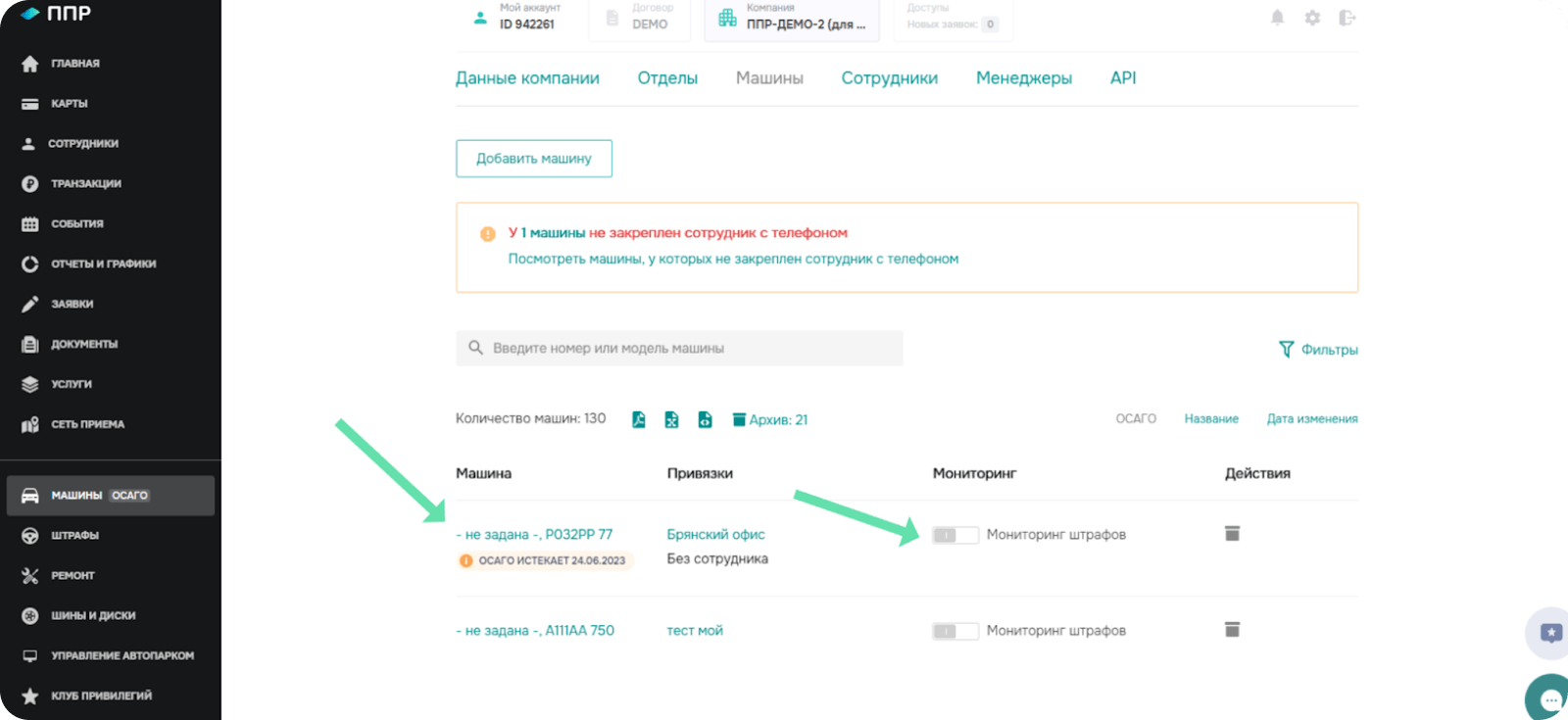Open the Фильтры filter panel
Image resolution: width=1568 pixels, height=720 pixels.
pos(1318,350)
